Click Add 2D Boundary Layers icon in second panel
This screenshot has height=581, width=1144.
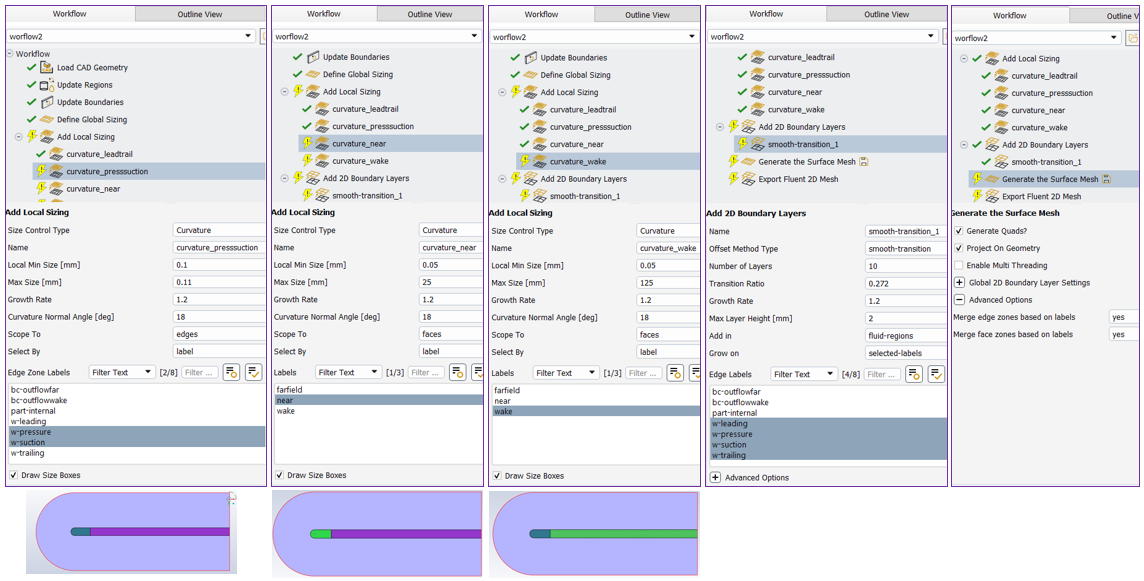point(313,178)
